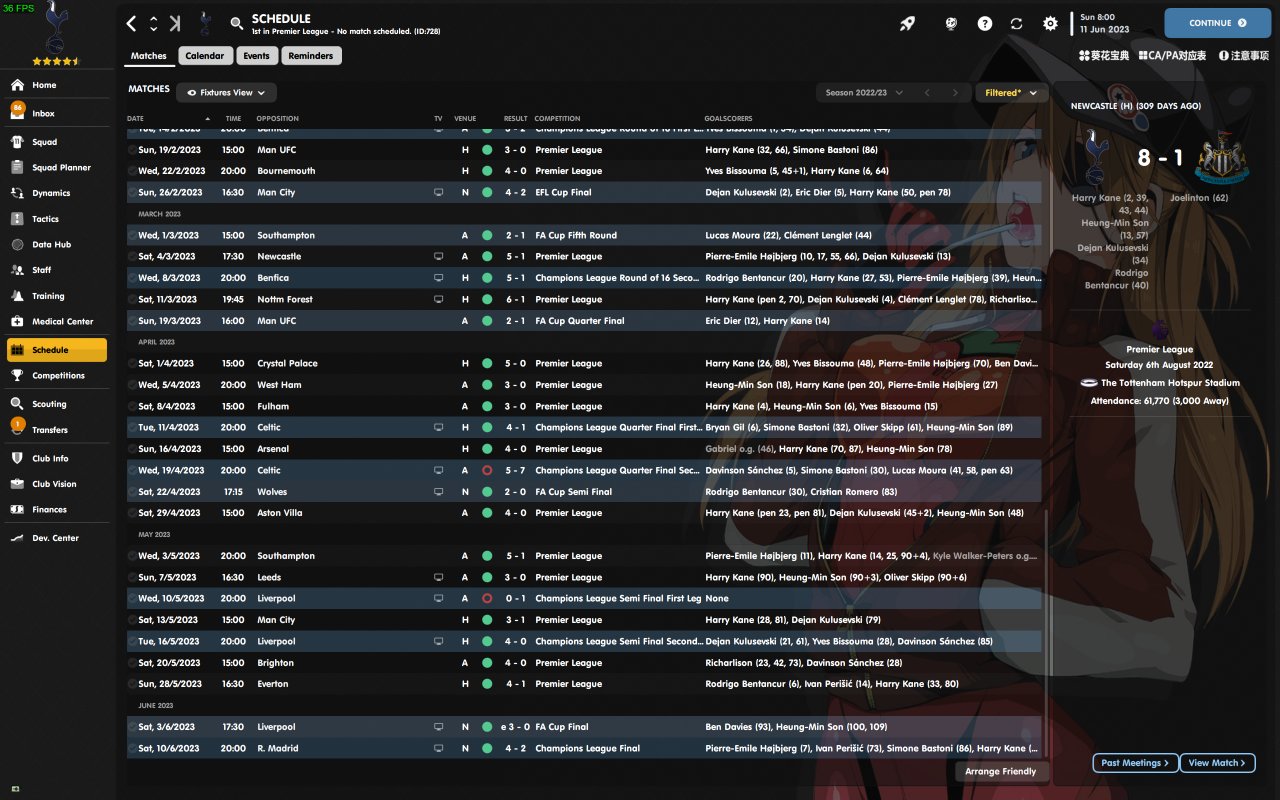1280x800 pixels.
Task: Open the settings gear icon
Action: point(1050,23)
